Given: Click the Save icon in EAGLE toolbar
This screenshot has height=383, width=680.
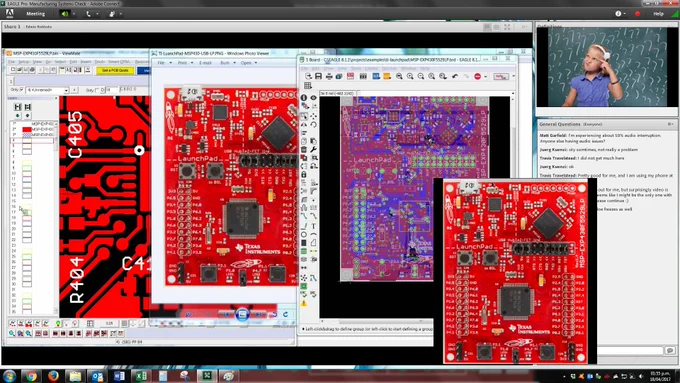Looking at the screenshot, I should [318, 76].
